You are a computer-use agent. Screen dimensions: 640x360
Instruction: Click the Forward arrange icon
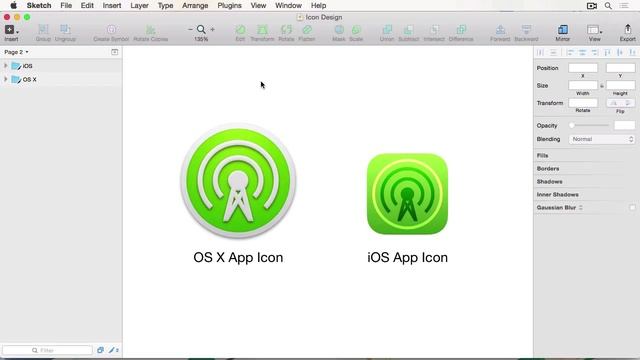[x=500, y=29]
